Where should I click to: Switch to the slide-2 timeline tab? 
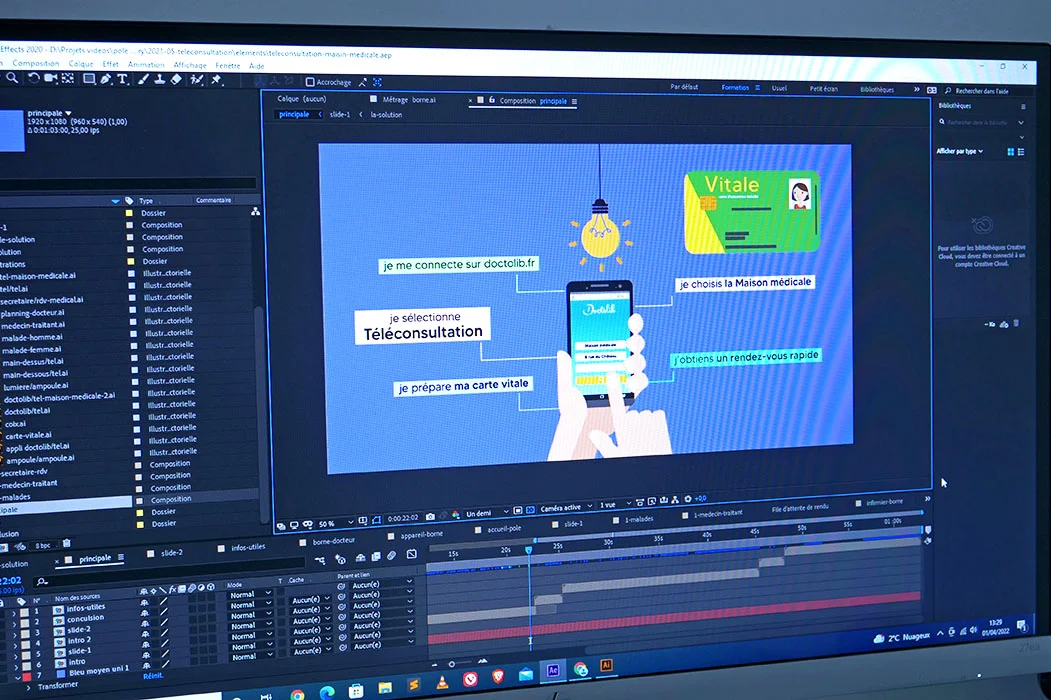click(x=172, y=552)
